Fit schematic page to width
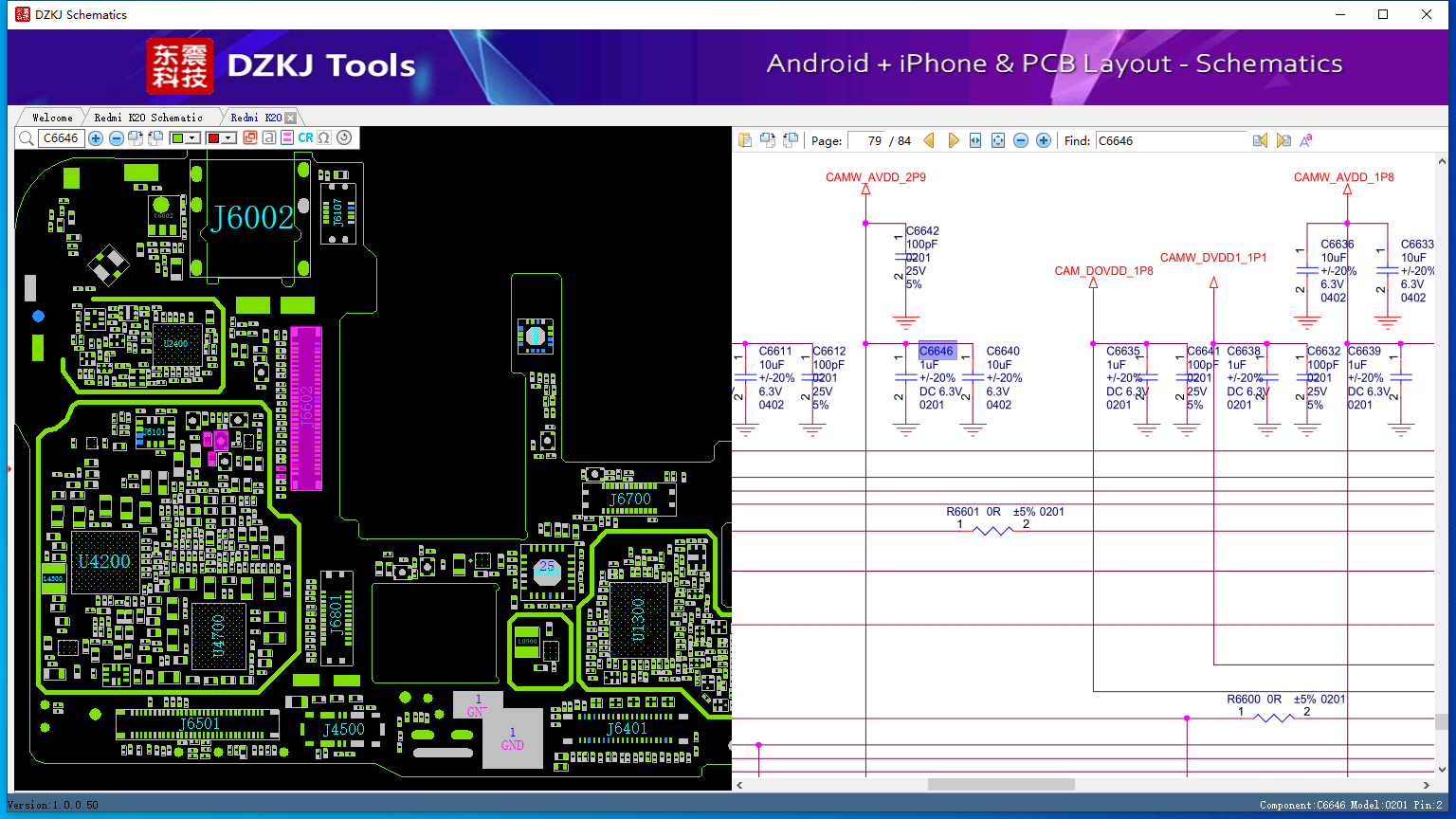The image size is (1456, 819). pyautogui.click(x=975, y=140)
